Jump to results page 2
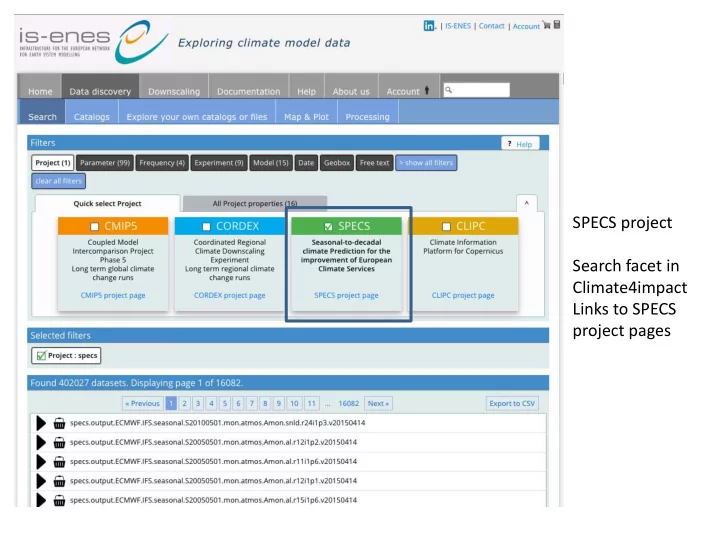This screenshot has height=540, width=720. coord(184,403)
